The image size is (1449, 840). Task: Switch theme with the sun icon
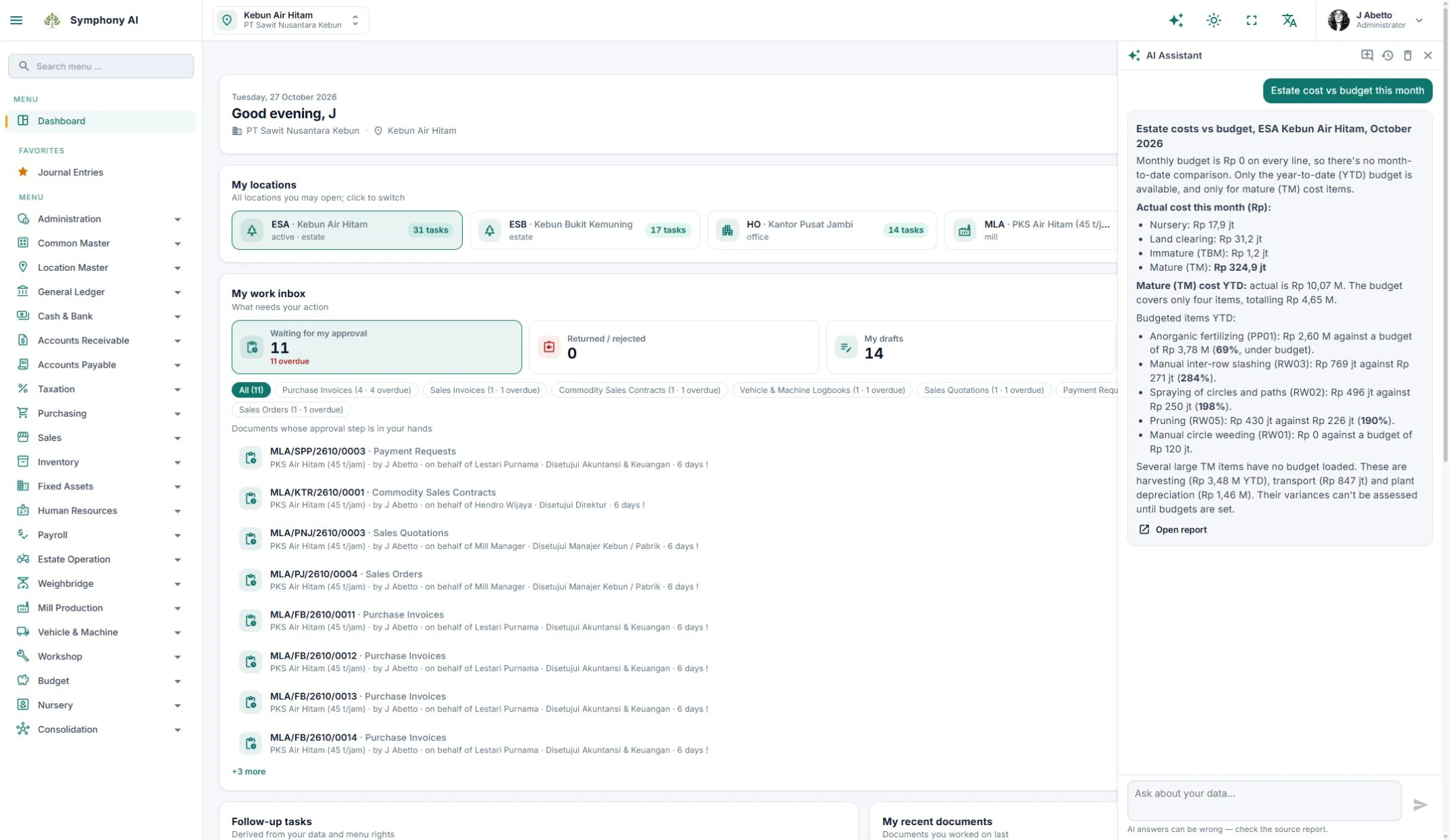(x=1213, y=20)
